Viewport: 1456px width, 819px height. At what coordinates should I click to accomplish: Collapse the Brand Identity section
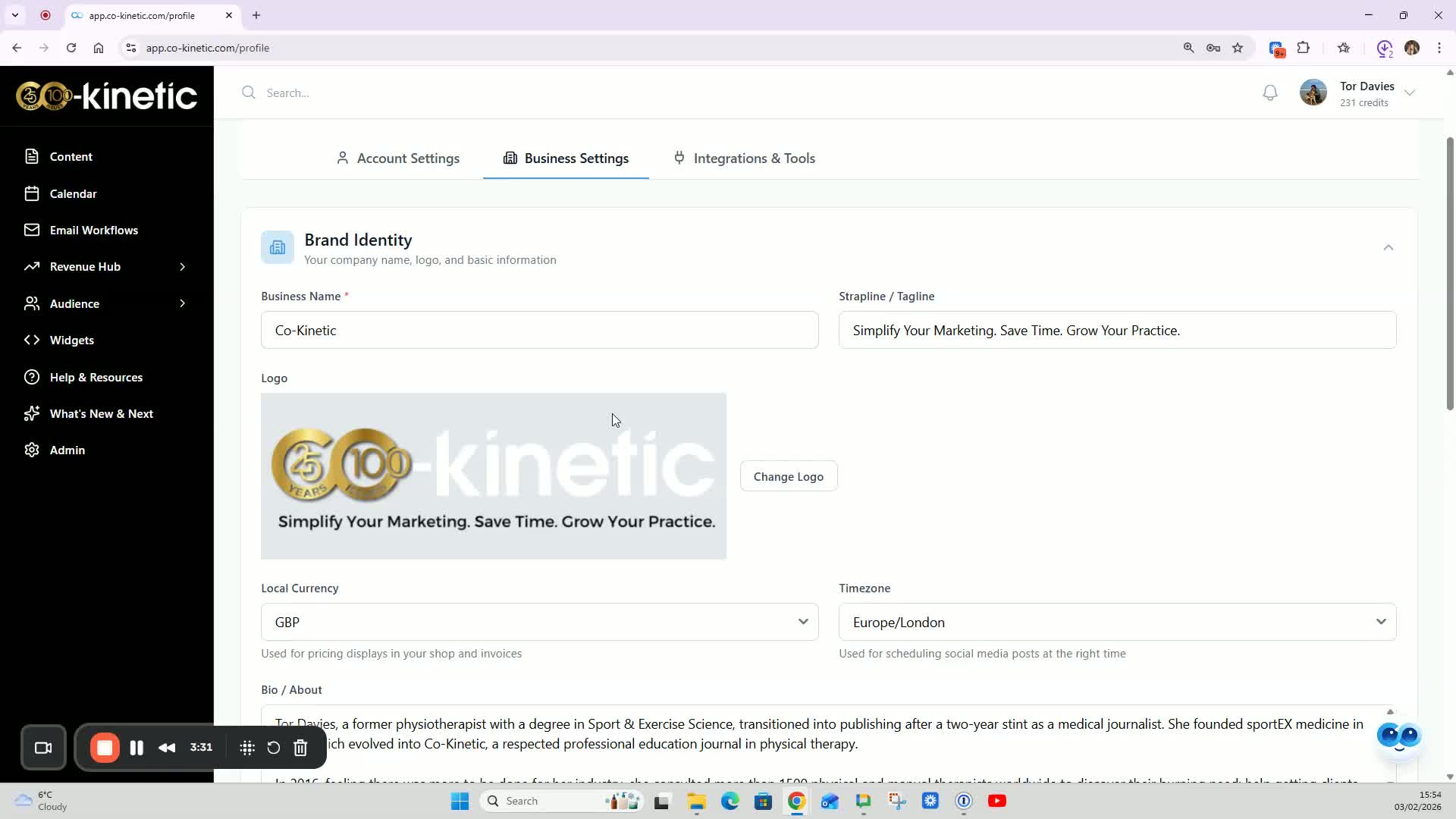tap(1389, 248)
